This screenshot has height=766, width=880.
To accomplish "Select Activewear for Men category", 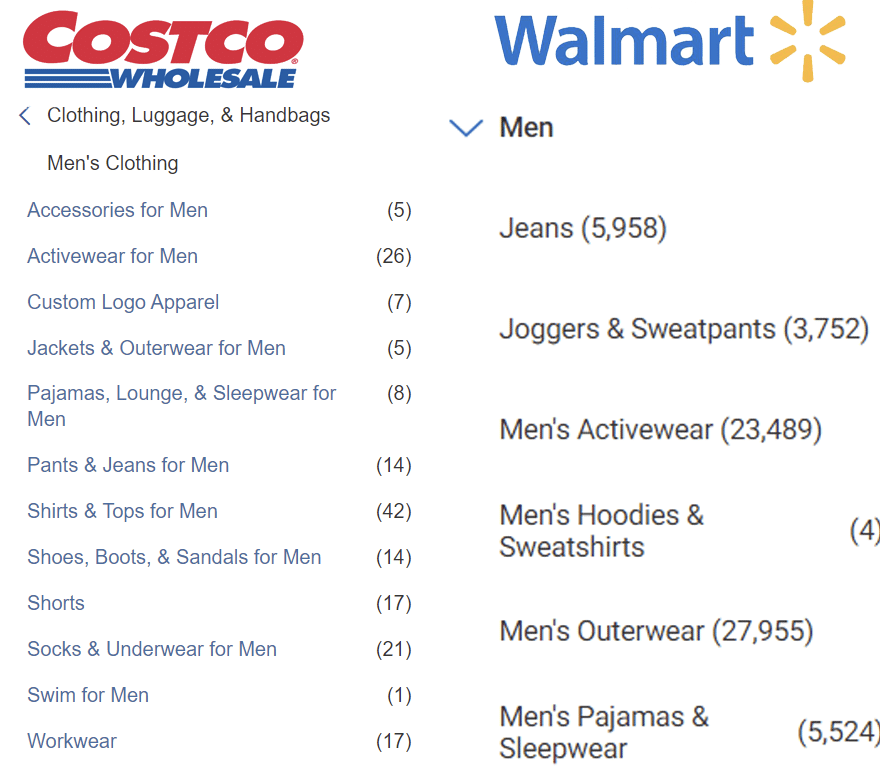I will click(x=112, y=256).
